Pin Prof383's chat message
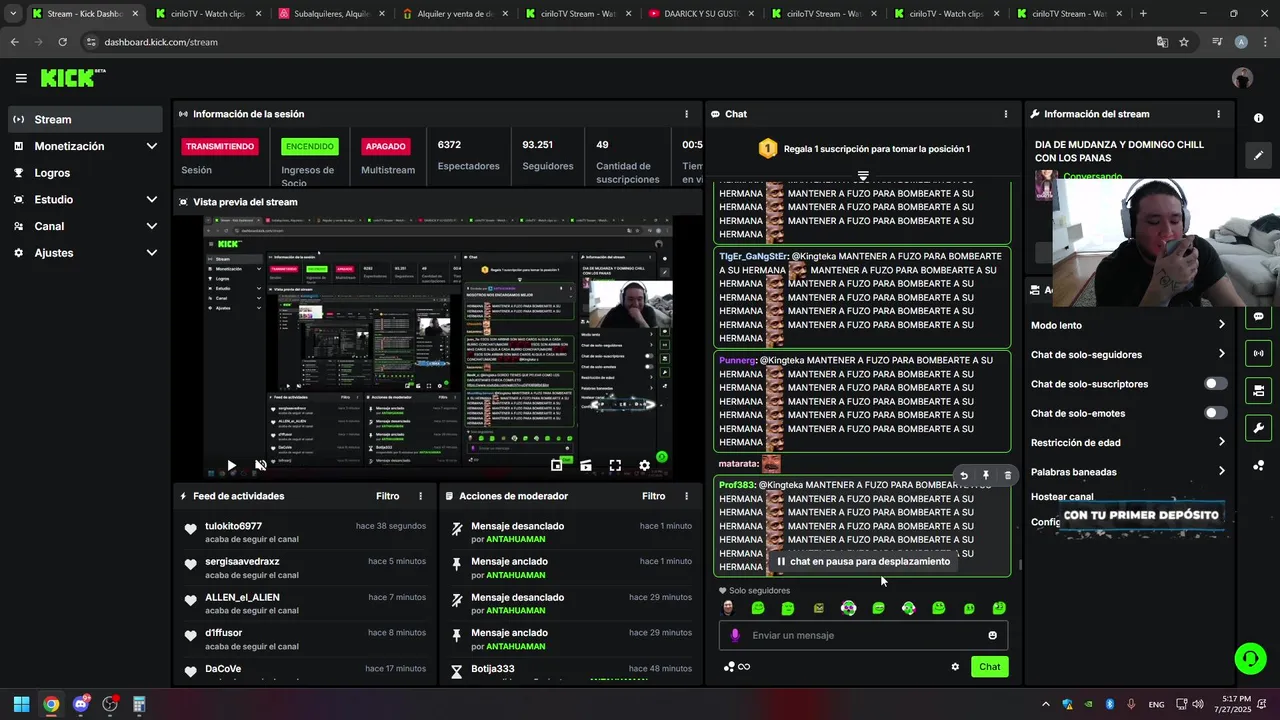Viewport: 1280px width, 720px height. pos(985,476)
